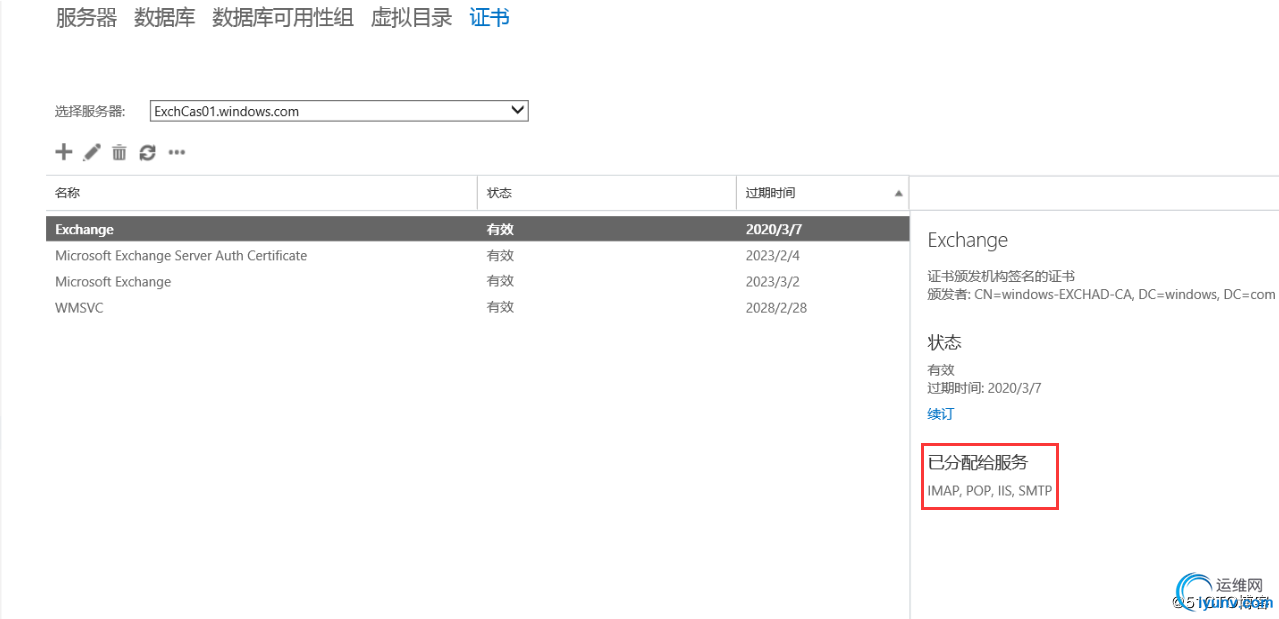Select the WMSVC certificate row

[477, 308]
